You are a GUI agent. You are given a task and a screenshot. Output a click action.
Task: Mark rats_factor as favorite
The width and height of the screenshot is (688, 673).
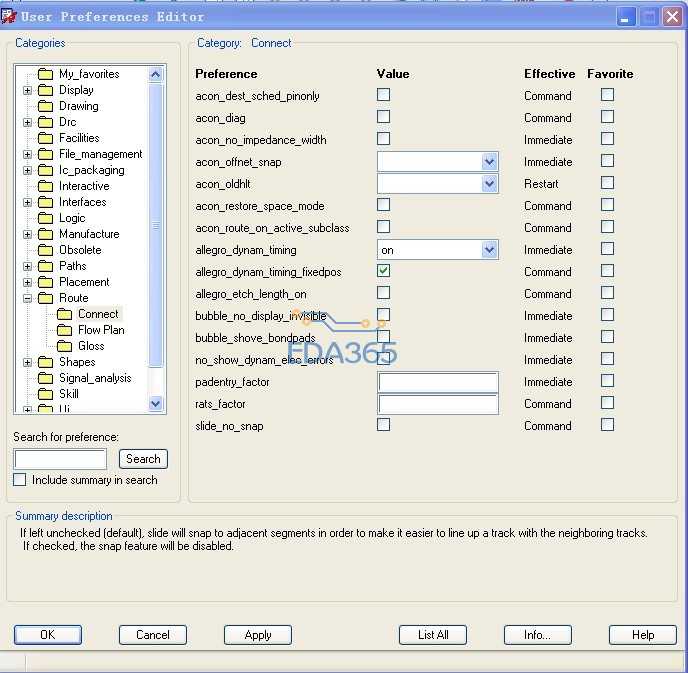pyautogui.click(x=607, y=403)
